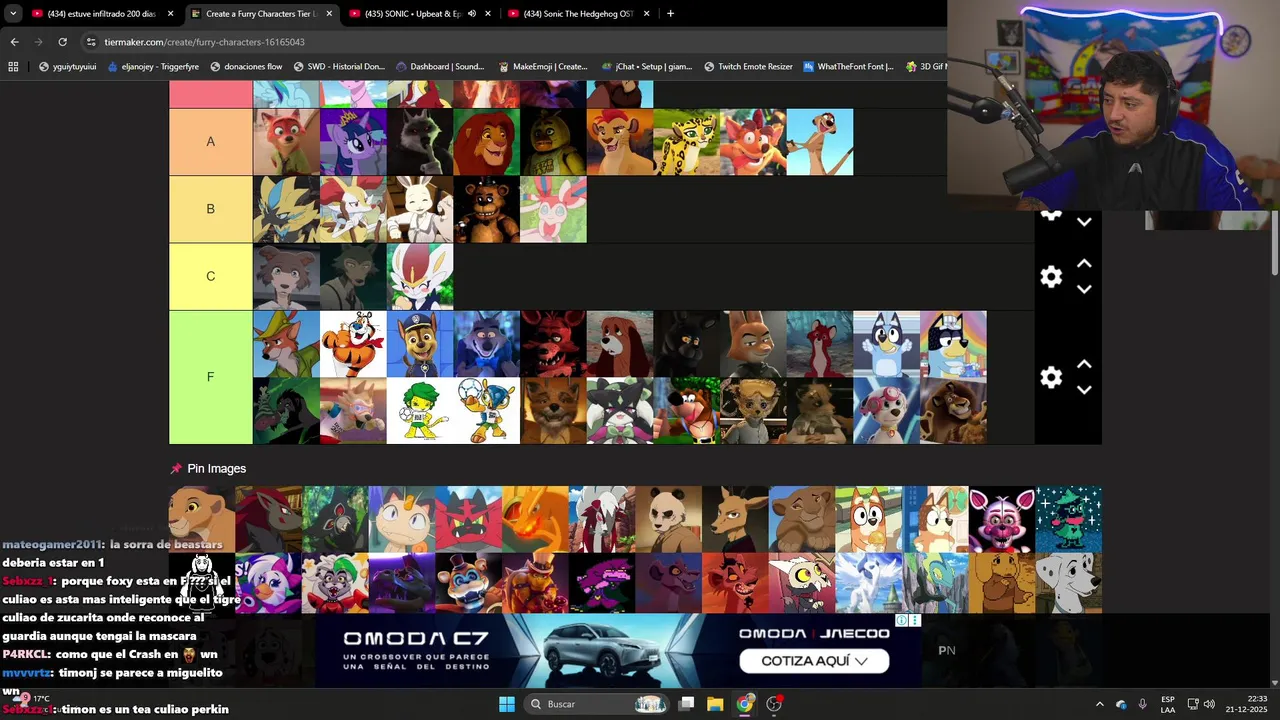Viewport: 1280px width, 720px height.
Task: Open a new browser tab
Action: (x=670, y=14)
